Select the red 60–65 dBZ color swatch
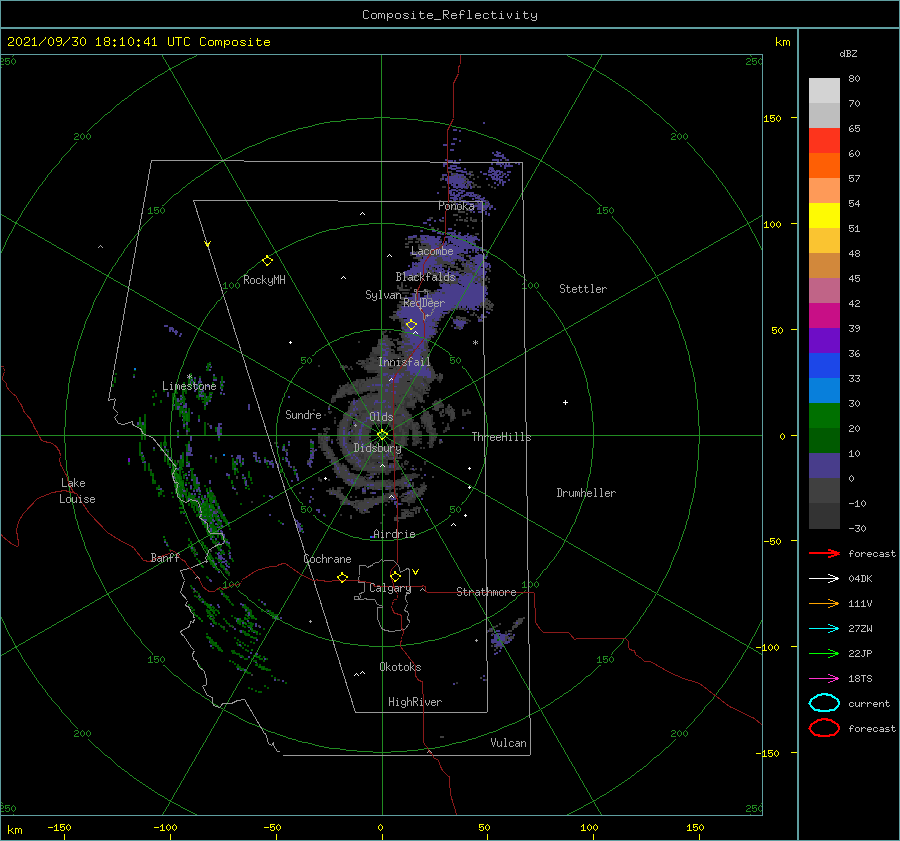This screenshot has width=900, height=841. click(824, 141)
